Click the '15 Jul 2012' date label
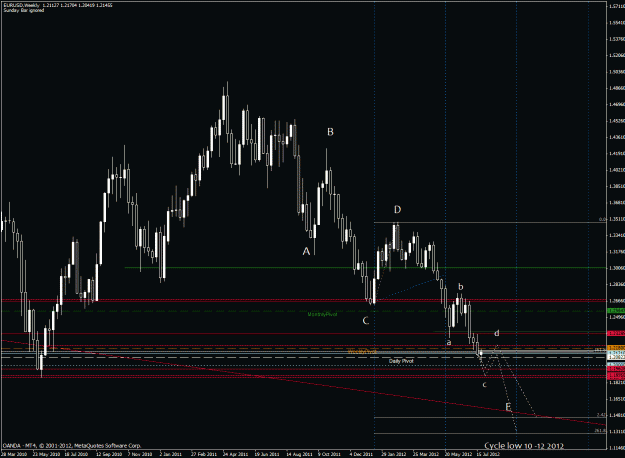Screen dimensions: 625x458 [x=488, y=454]
